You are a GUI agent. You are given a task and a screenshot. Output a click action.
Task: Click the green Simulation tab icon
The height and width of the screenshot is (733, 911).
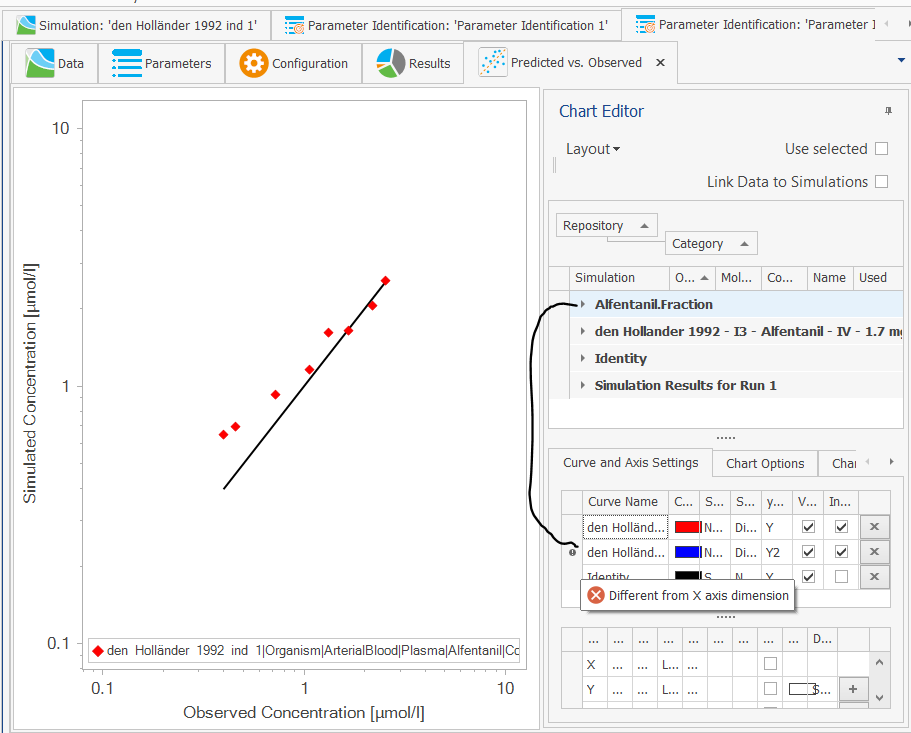click(x=26, y=24)
